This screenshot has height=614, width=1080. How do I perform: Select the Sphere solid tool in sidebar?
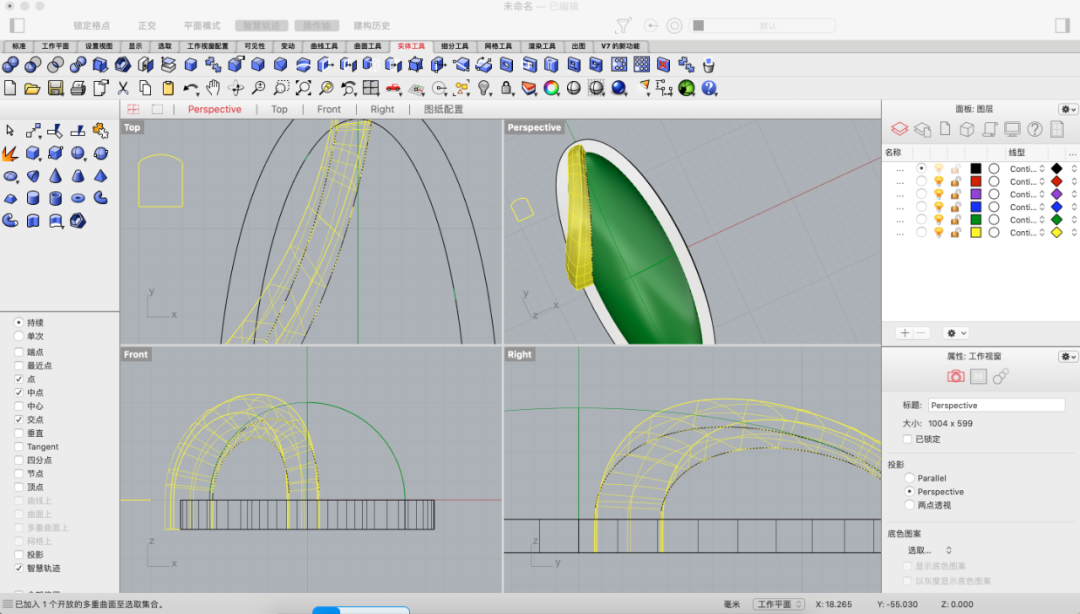point(78,153)
